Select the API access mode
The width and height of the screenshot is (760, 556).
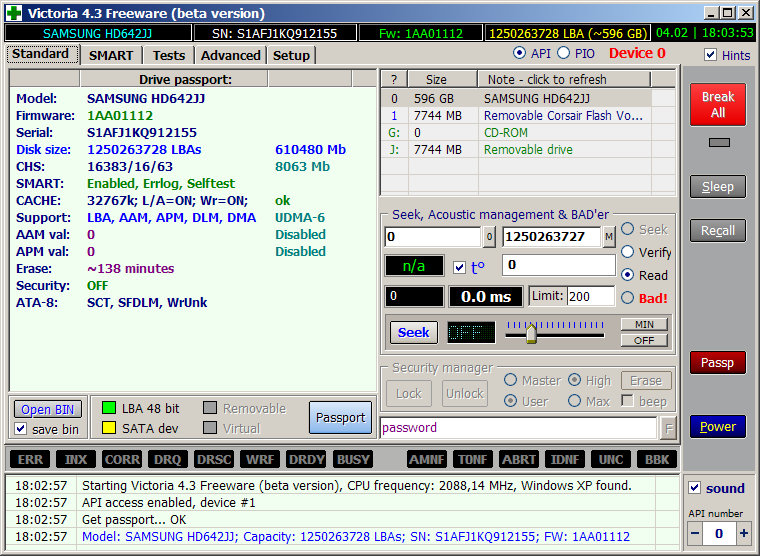pyautogui.click(x=519, y=53)
